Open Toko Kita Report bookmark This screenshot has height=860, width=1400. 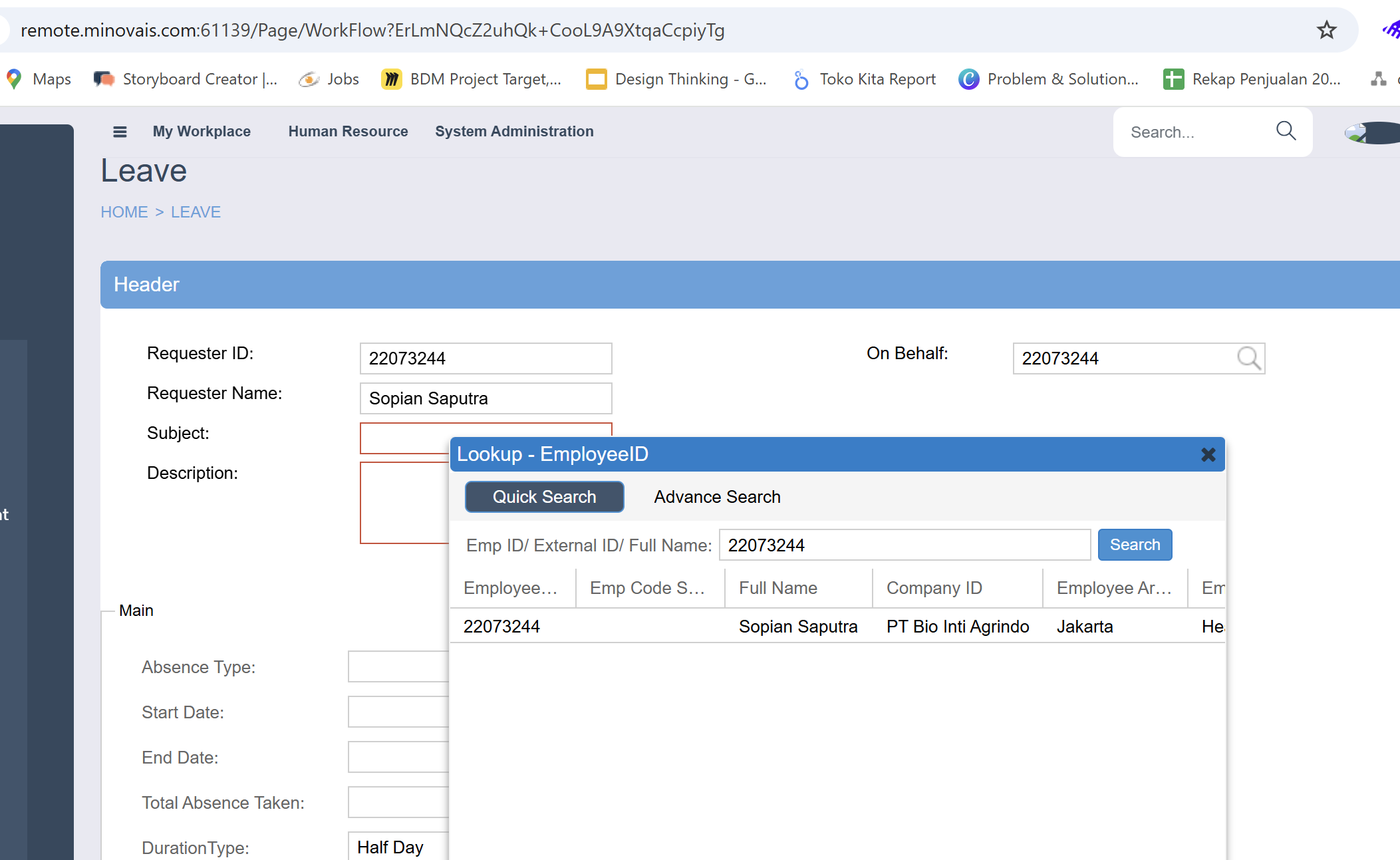coord(865,79)
